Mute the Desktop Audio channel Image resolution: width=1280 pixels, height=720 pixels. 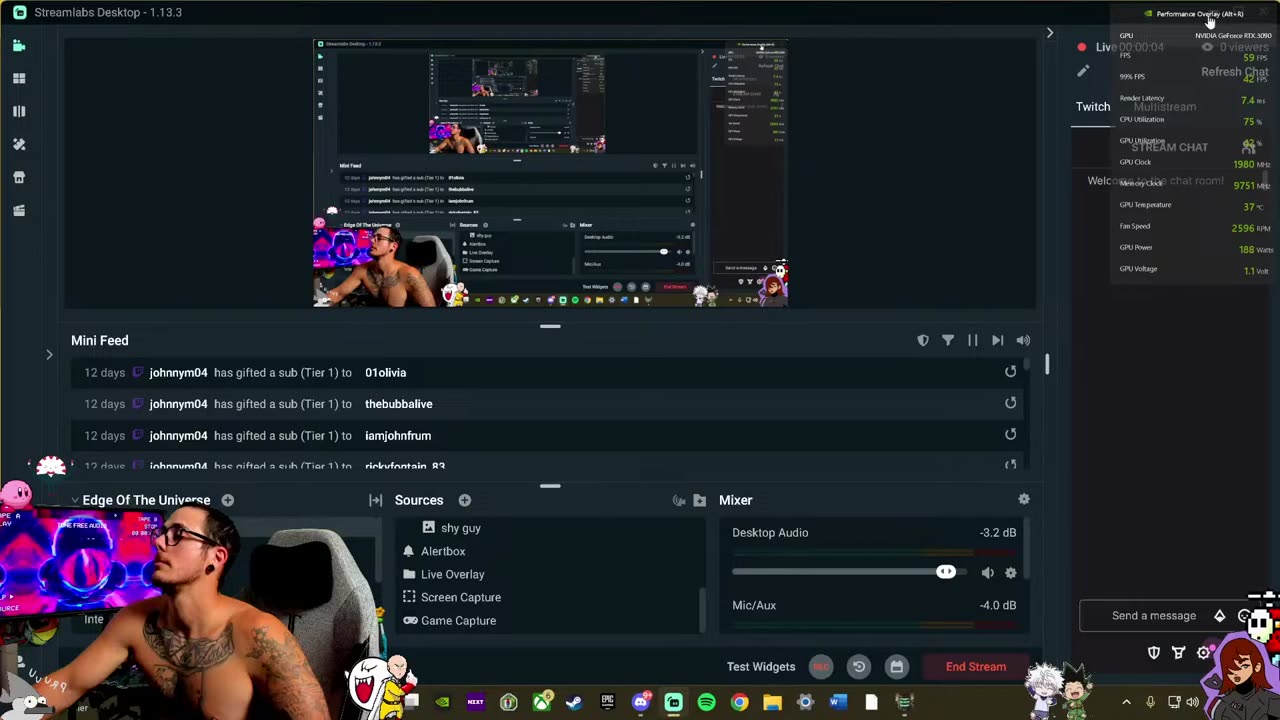(987, 572)
